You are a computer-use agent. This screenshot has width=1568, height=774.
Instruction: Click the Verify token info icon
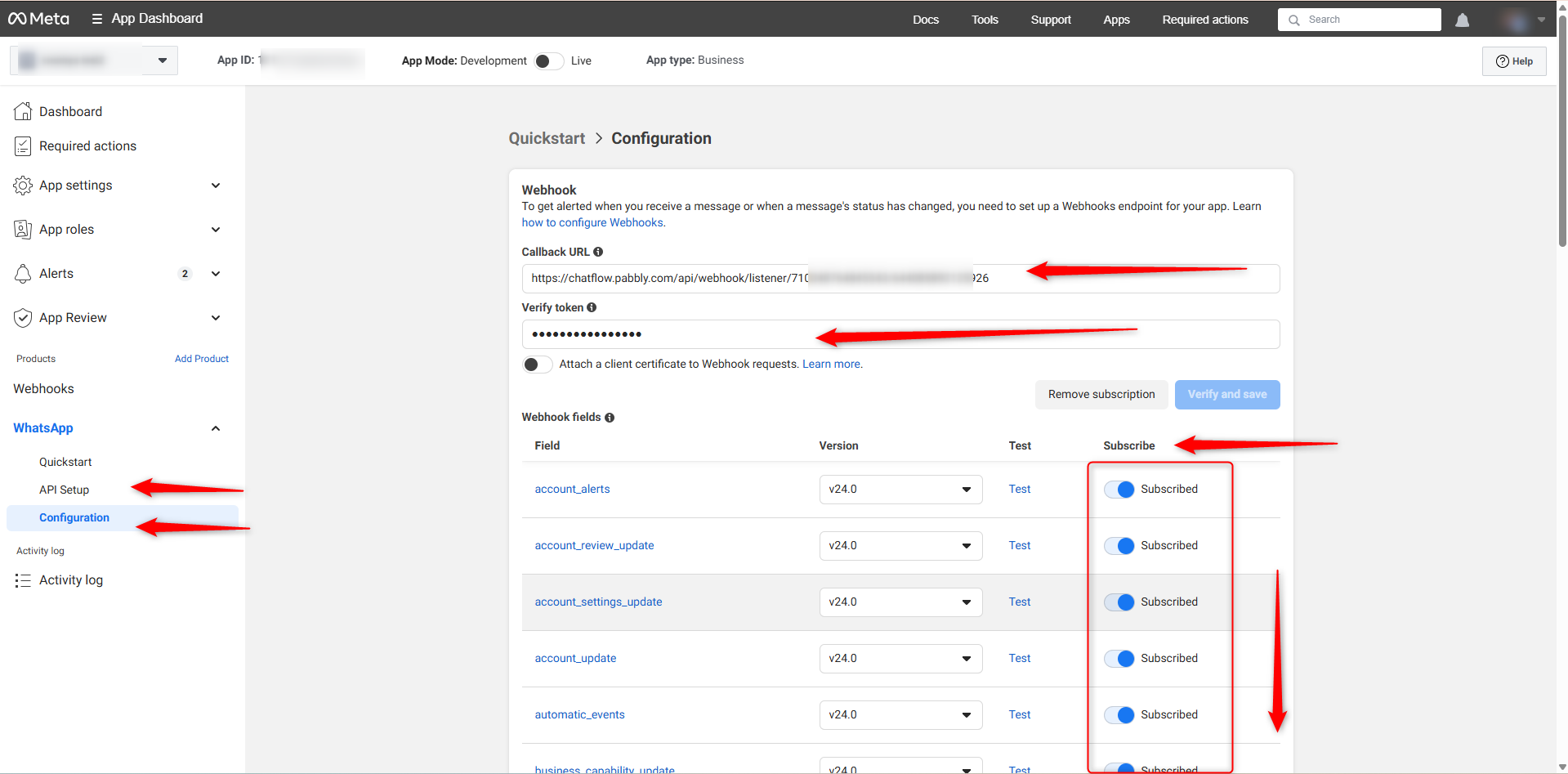pos(592,307)
